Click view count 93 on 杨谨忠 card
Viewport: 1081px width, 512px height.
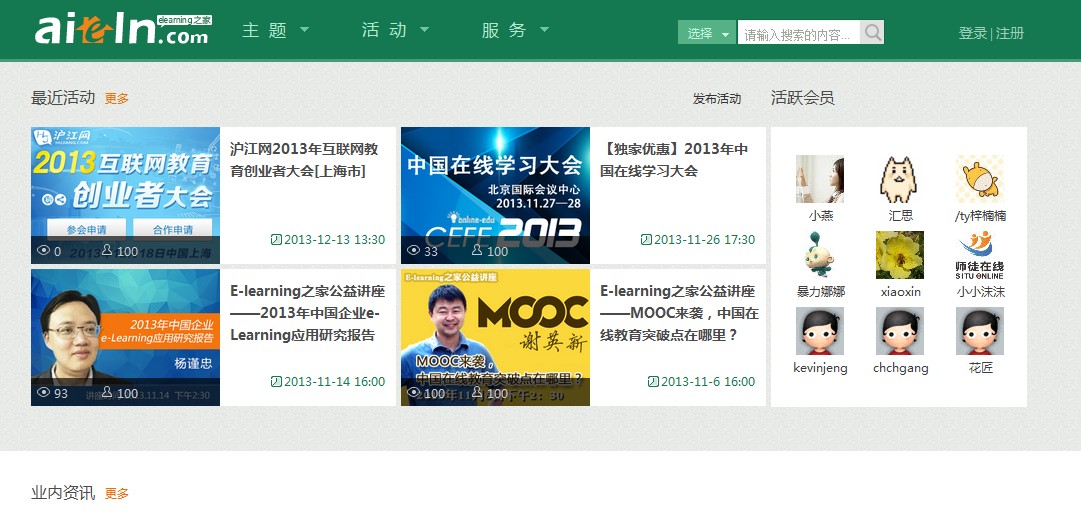click(x=61, y=393)
